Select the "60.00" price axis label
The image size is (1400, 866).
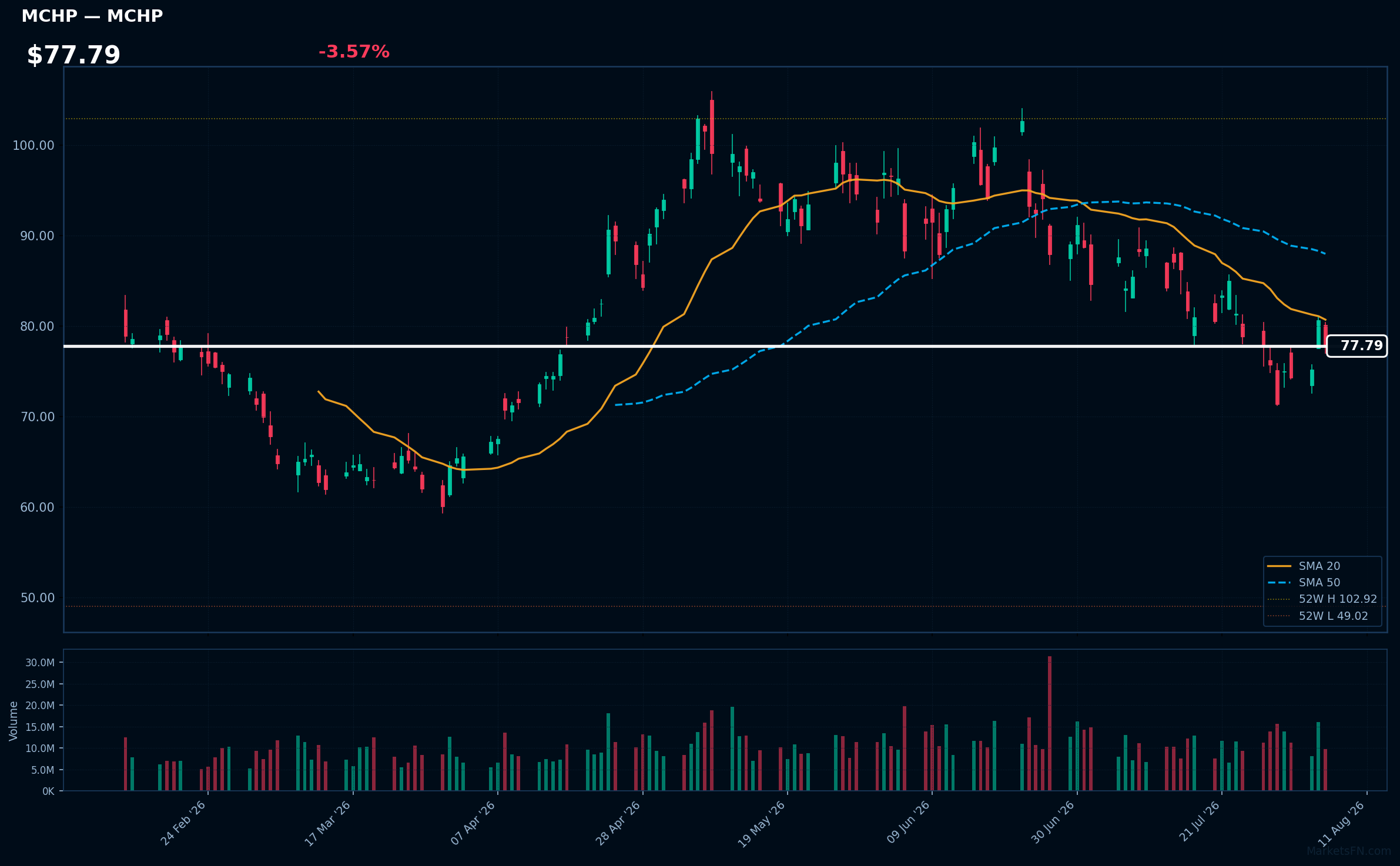coord(37,507)
